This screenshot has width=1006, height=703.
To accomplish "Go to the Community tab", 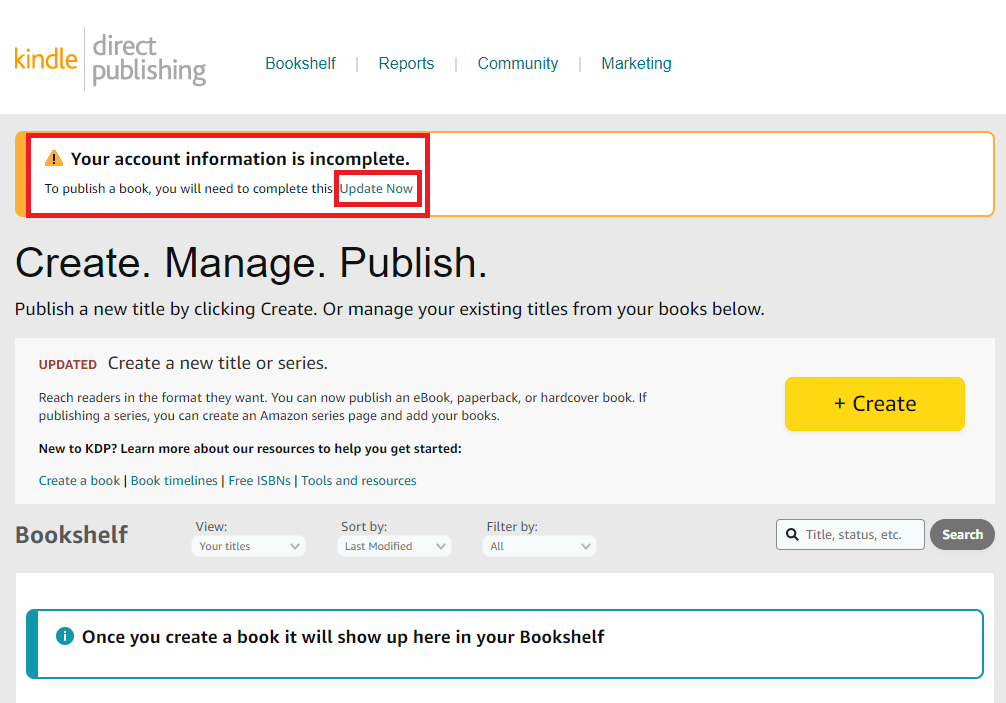I will [518, 64].
